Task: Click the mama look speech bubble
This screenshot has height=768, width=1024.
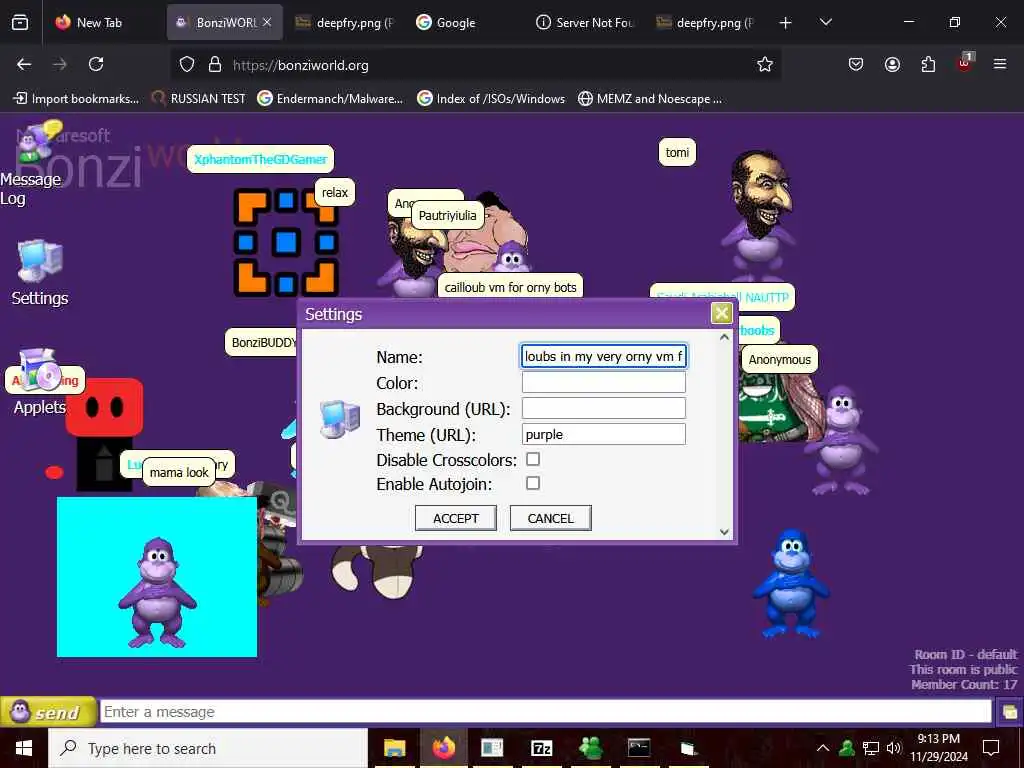Action: [179, 472]
